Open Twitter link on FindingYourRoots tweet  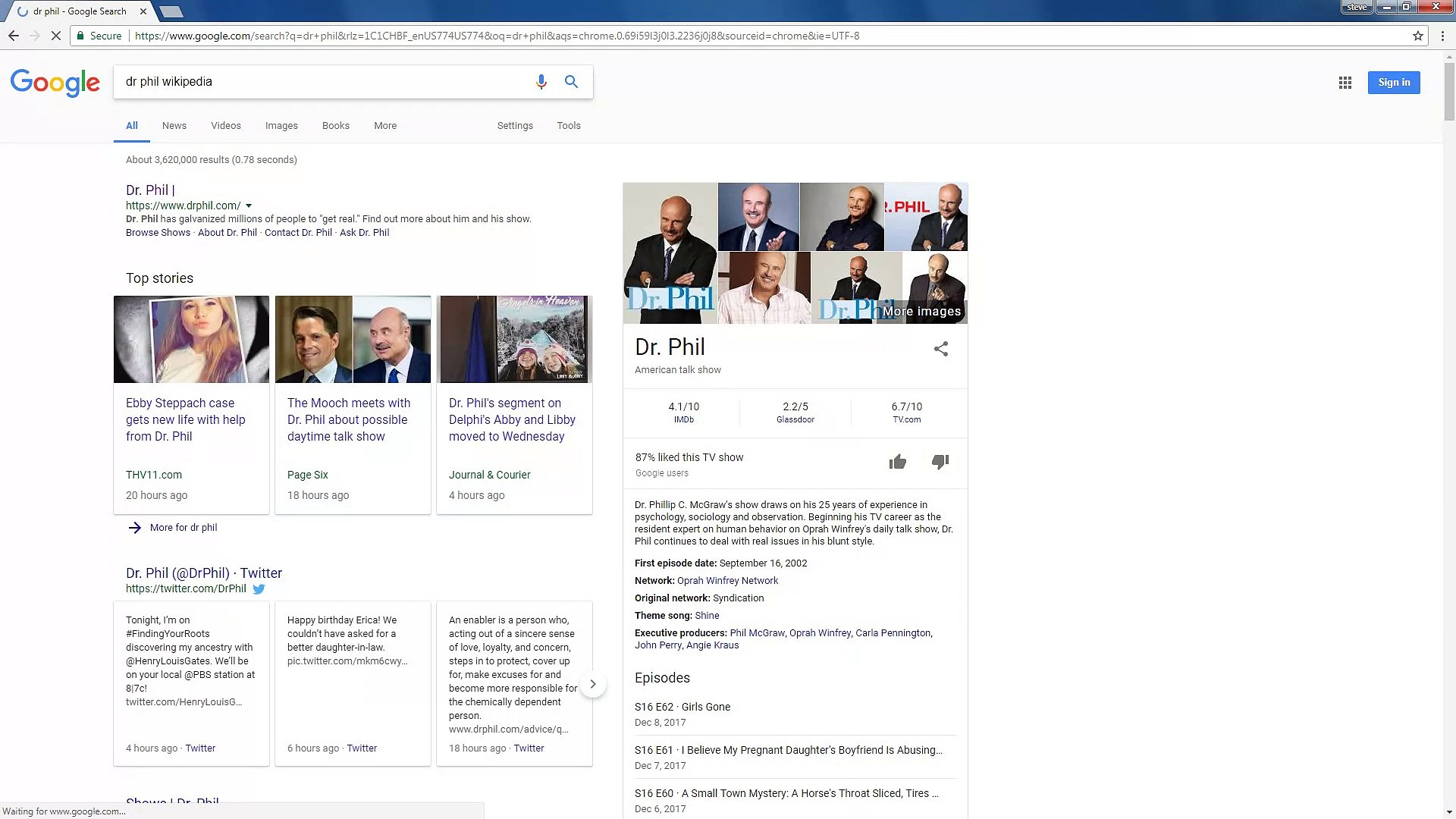click(200, 748)
